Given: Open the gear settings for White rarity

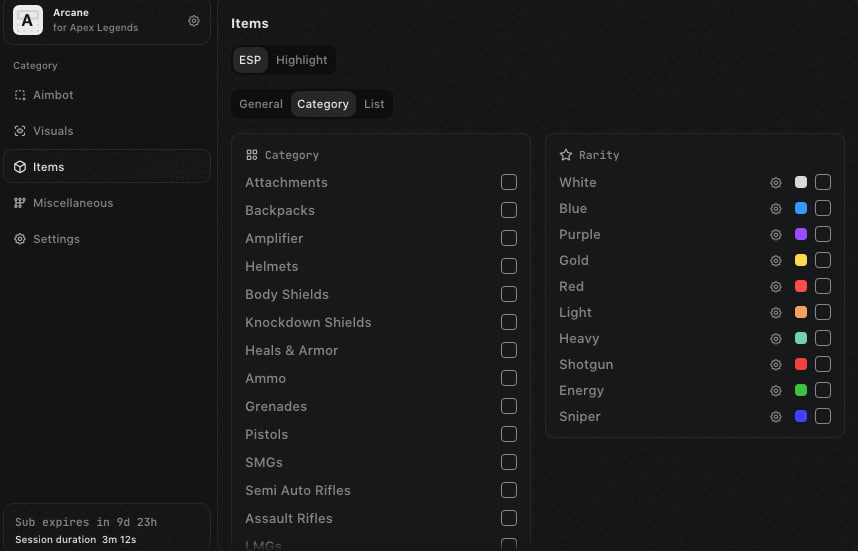Looking at the screenshot, I should (775, 183).
